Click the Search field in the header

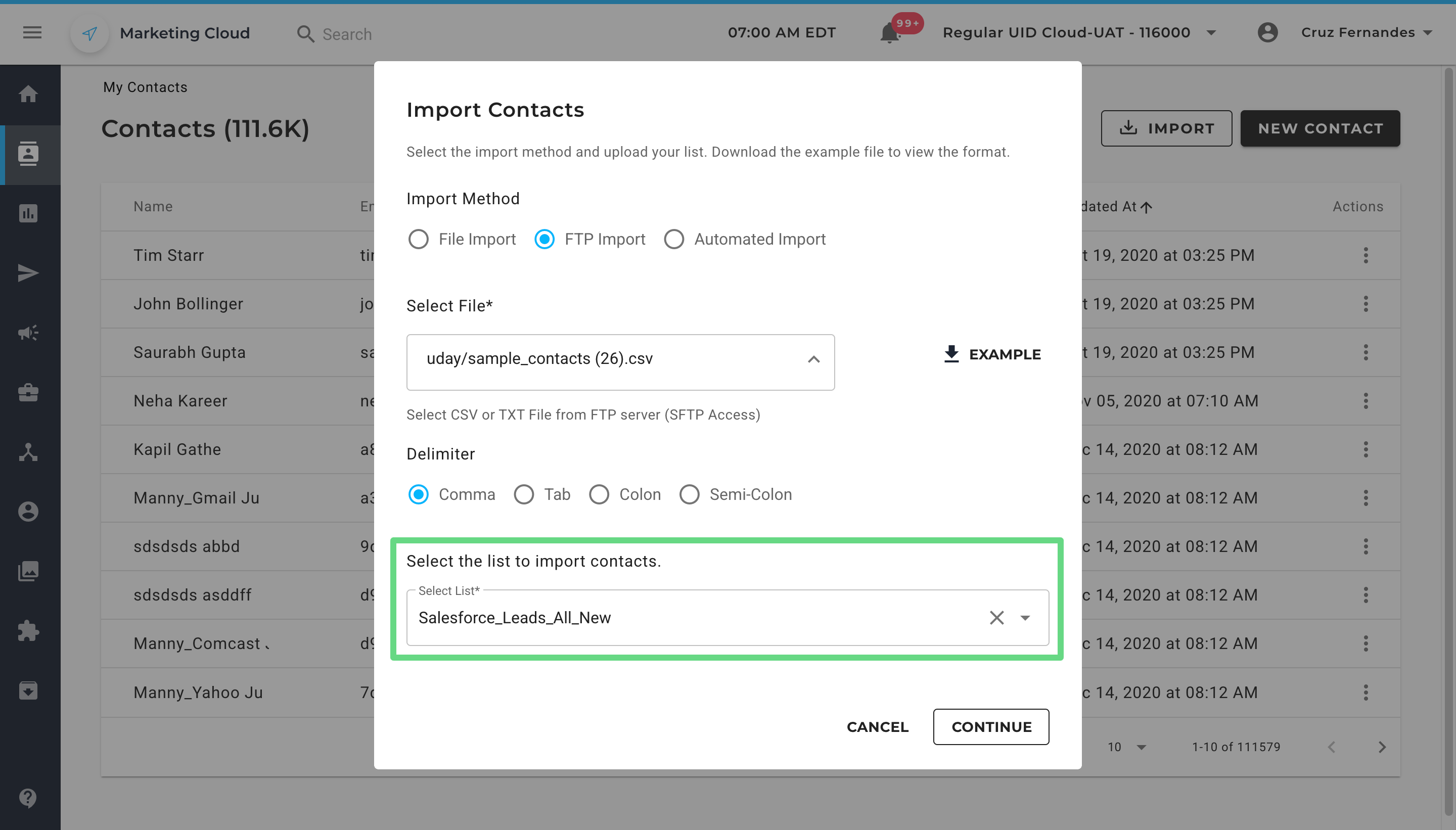[x=347, y=34]
